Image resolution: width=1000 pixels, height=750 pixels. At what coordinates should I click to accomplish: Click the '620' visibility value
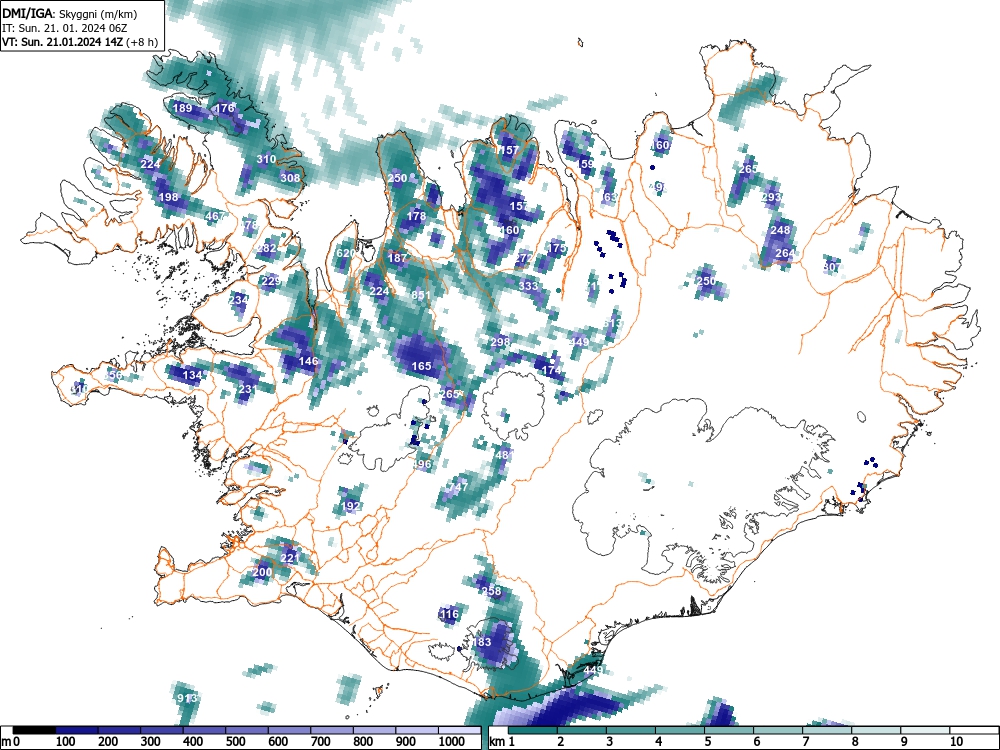[345, 253]
